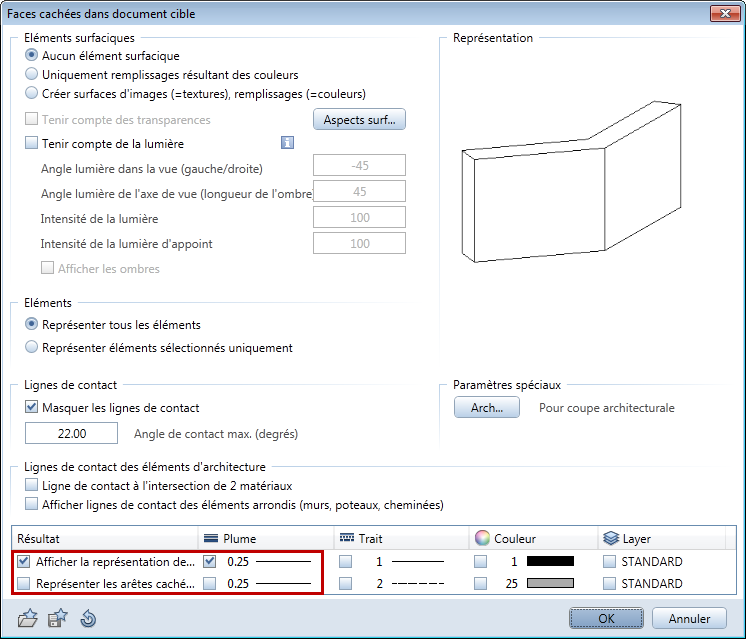Check Layer checkbox in arêtes cachées row
Image resolution: width=746 pixels, height=639 pixels.
point(609,583)
